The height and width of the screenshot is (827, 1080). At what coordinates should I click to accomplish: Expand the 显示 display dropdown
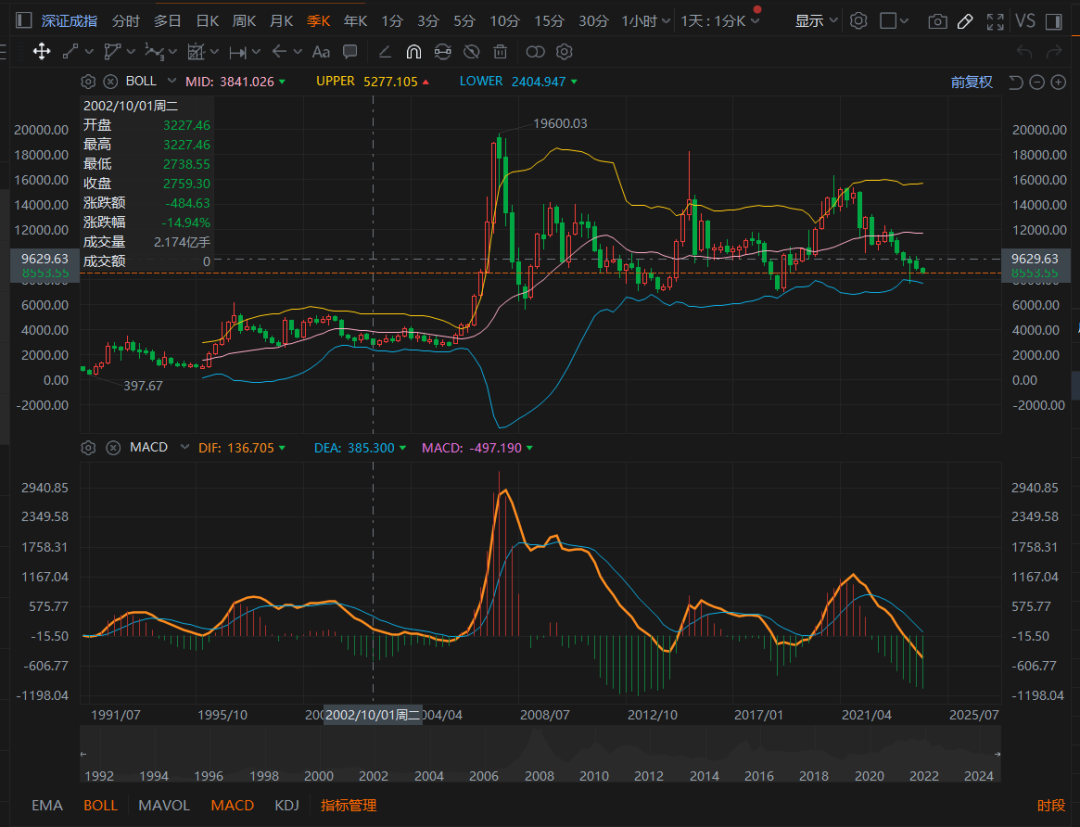click(817, 21)
